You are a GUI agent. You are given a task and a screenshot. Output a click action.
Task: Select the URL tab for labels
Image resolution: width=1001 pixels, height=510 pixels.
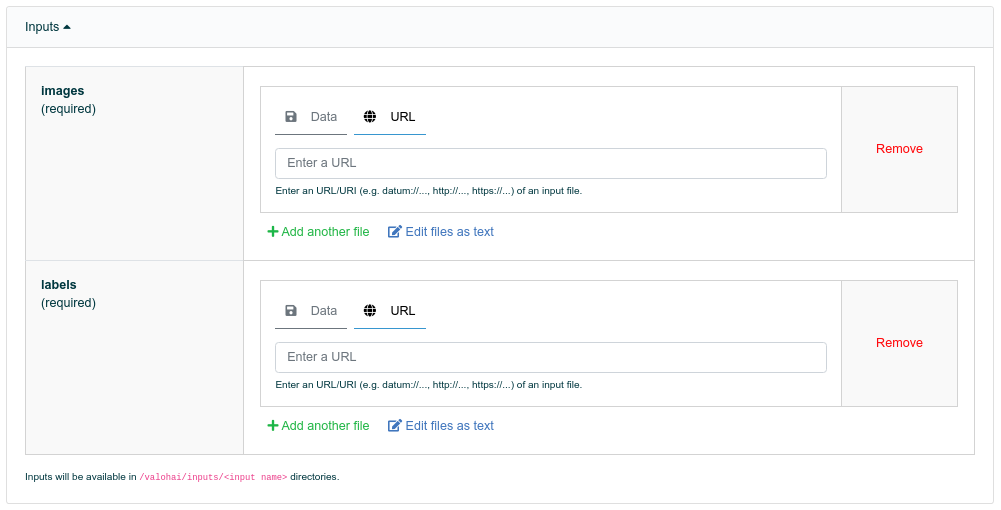(390, 311)
